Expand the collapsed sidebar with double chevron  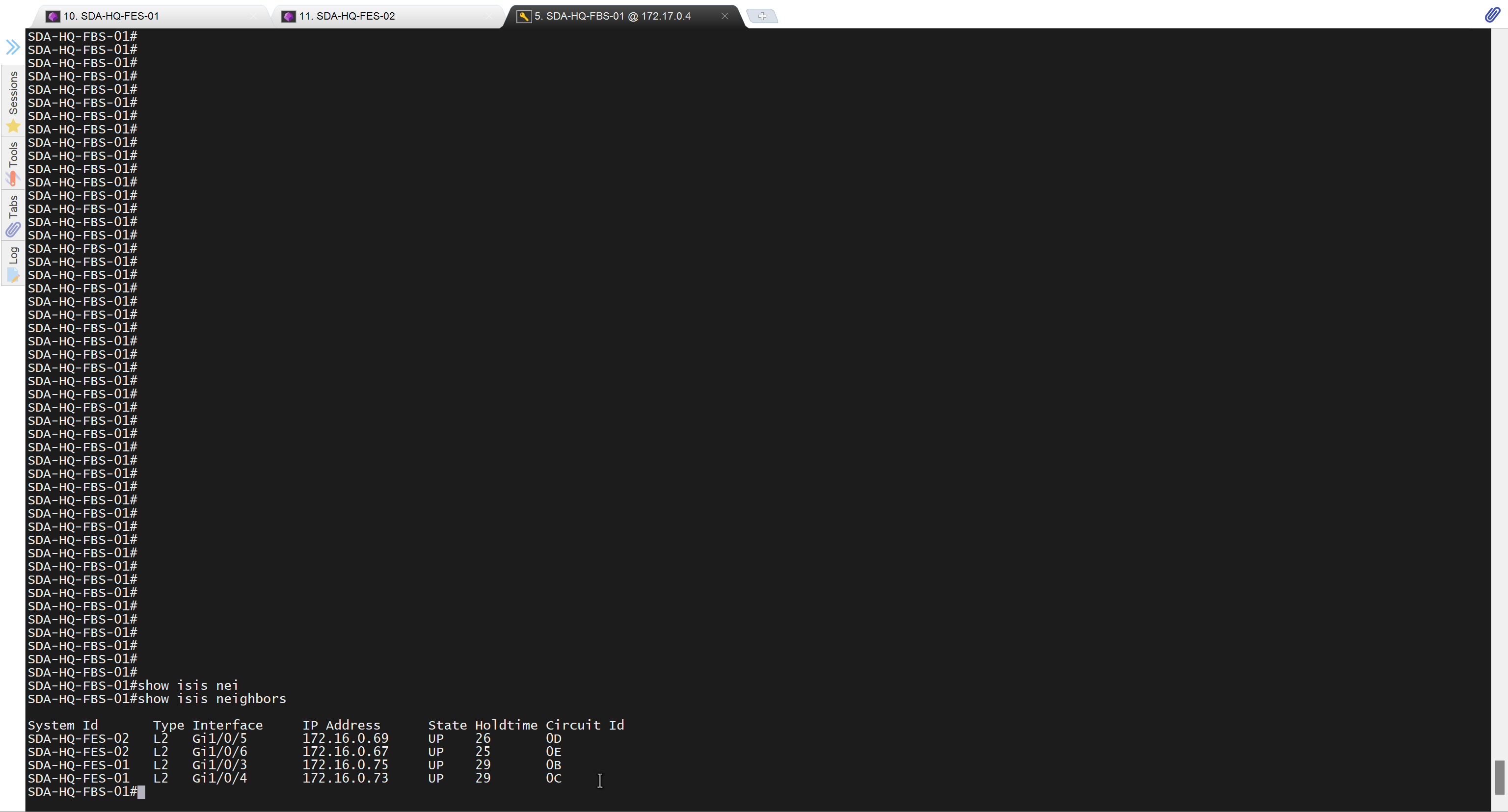tap(13, 47)
